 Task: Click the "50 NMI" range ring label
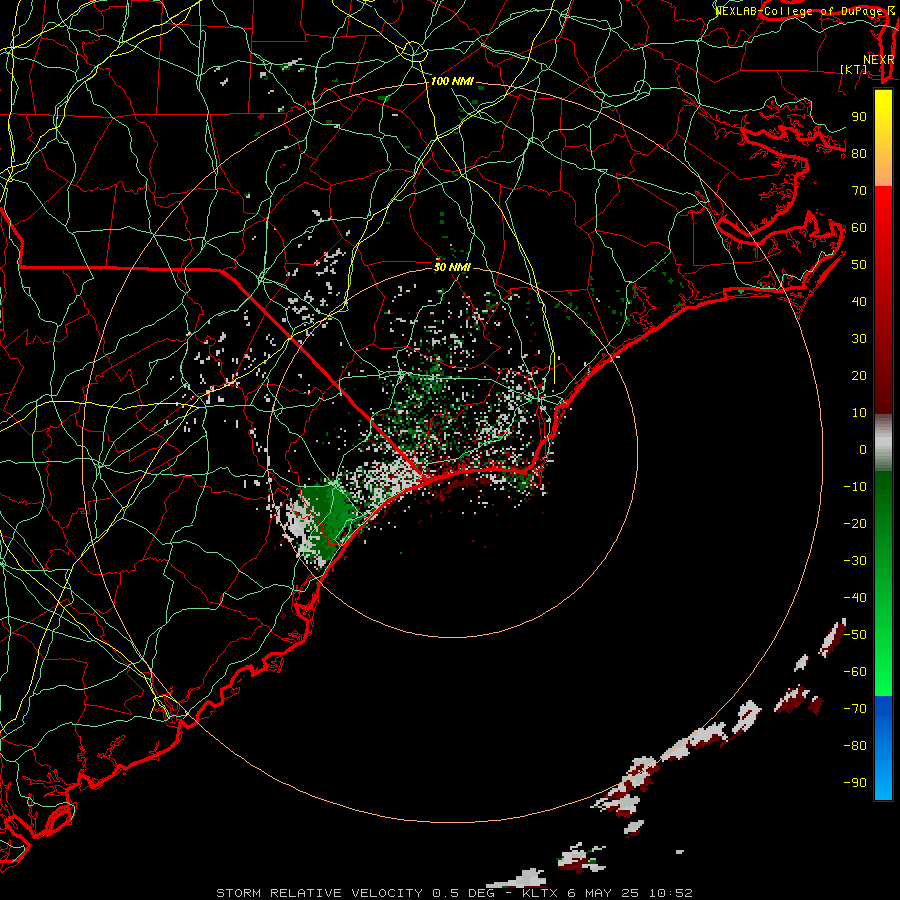[452, 267]
